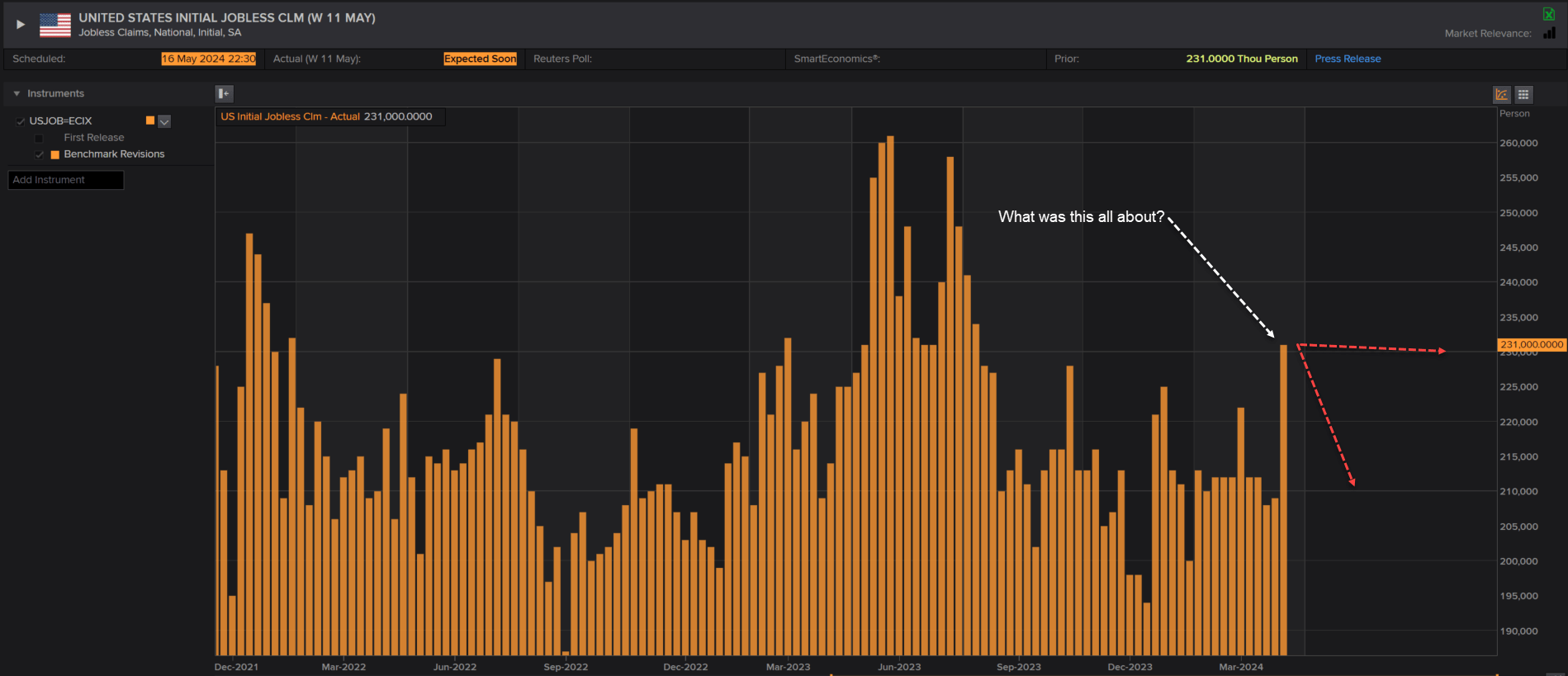Collapse the Instruments panel triangle
The height and width of the screenshot is (676, 1568).
[17, 94]
